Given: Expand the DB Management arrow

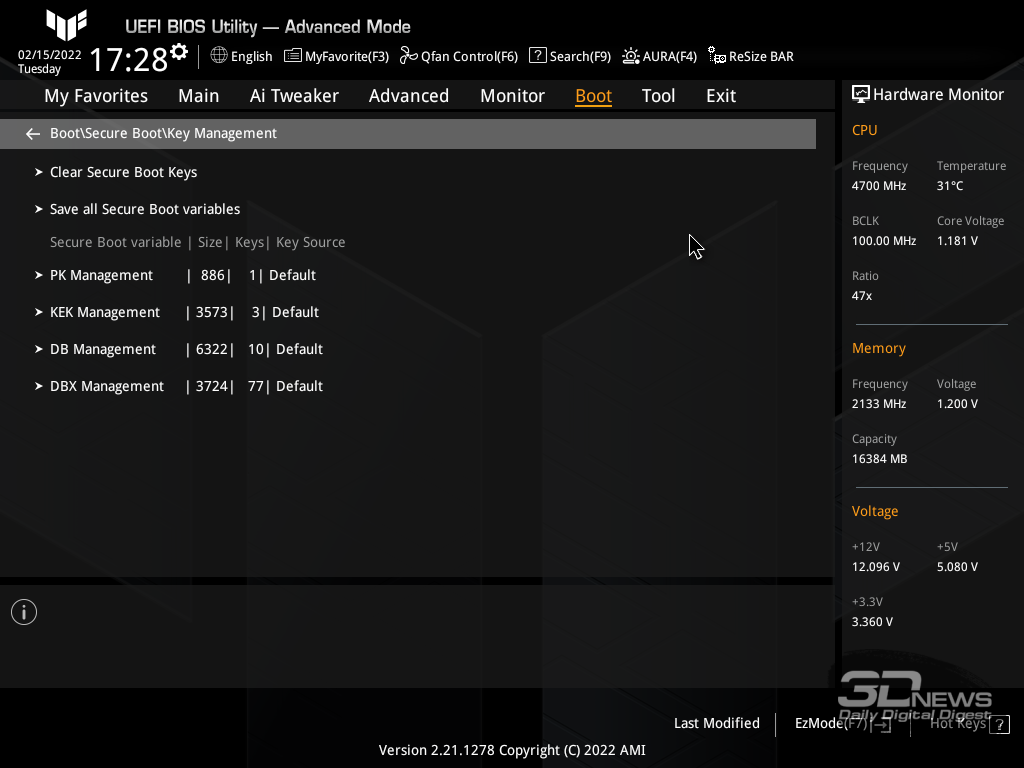Looking at the screenshot, I should tap(39, 349).
